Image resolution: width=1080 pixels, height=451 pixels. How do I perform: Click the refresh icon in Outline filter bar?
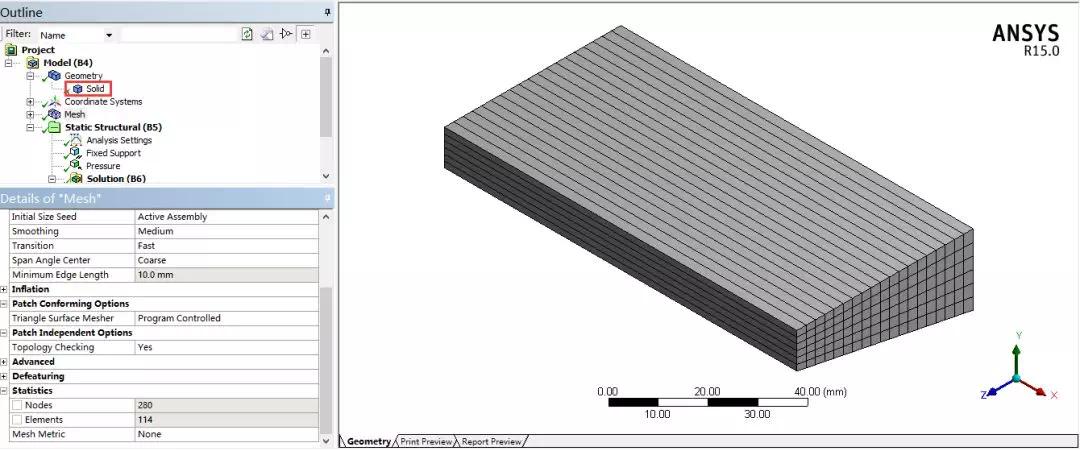coord(247,34)
